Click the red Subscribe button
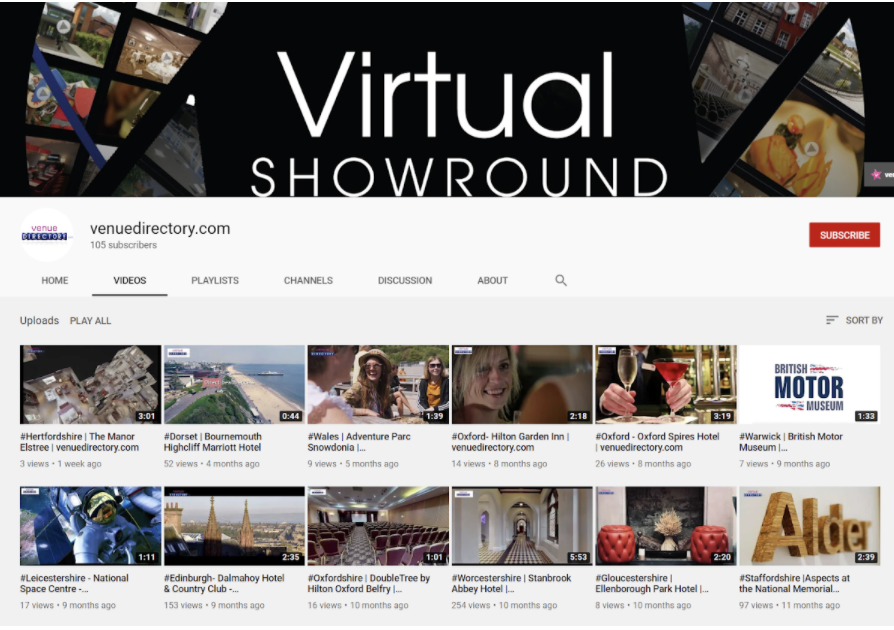Screen dimensions: 894x630 tap(844, 235)
